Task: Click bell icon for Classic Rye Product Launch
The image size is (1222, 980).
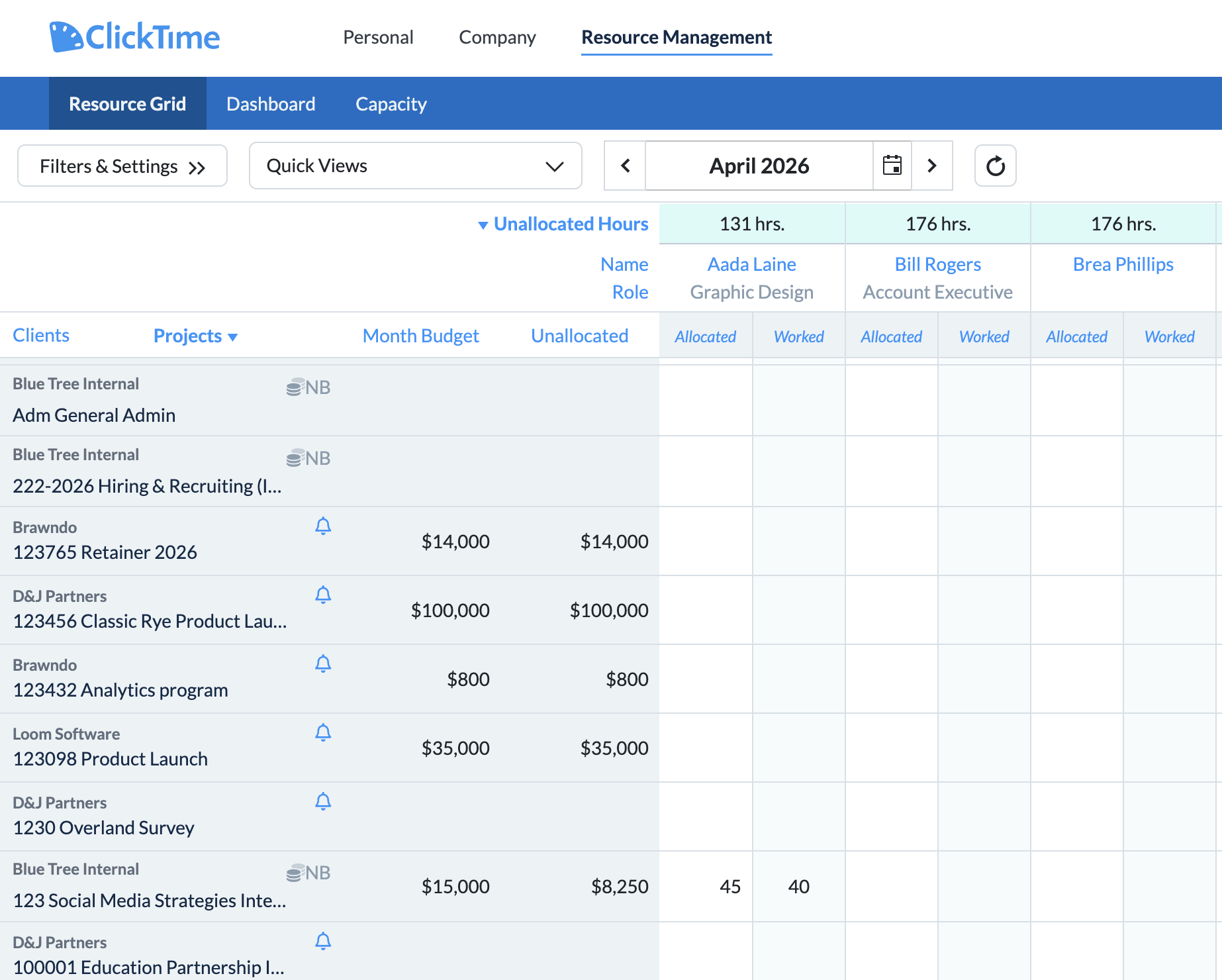Action: (323, 595)
